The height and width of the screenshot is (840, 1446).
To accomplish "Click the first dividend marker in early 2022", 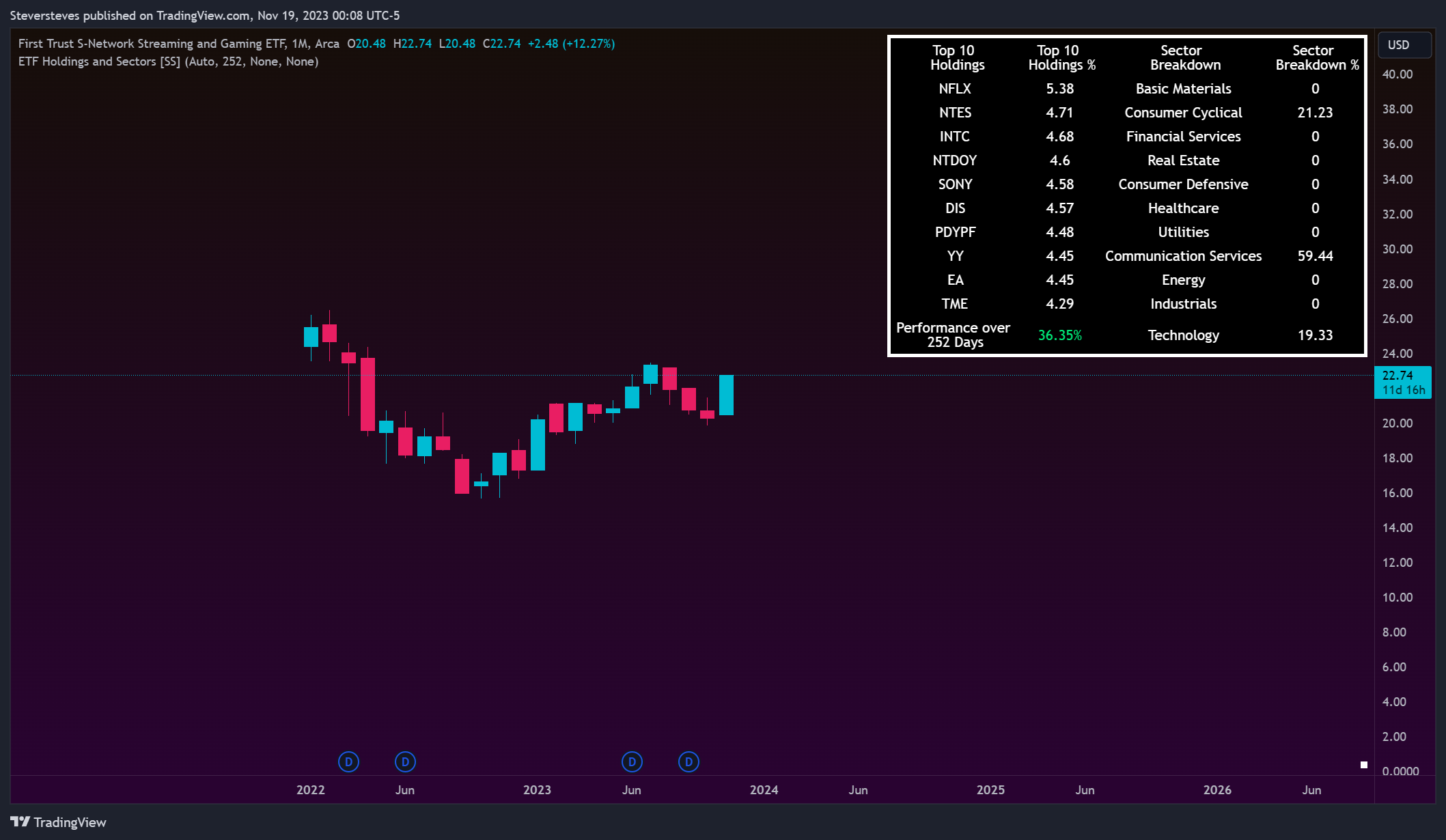I will click(348, 761).
